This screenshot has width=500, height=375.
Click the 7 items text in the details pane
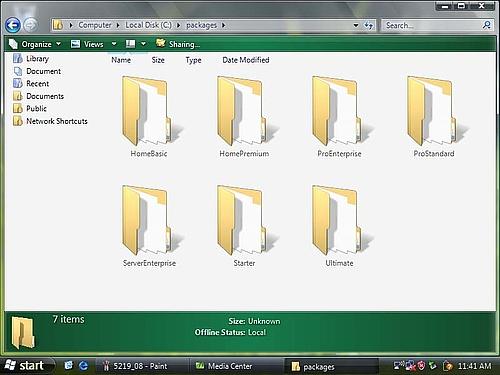coord(68,319)
